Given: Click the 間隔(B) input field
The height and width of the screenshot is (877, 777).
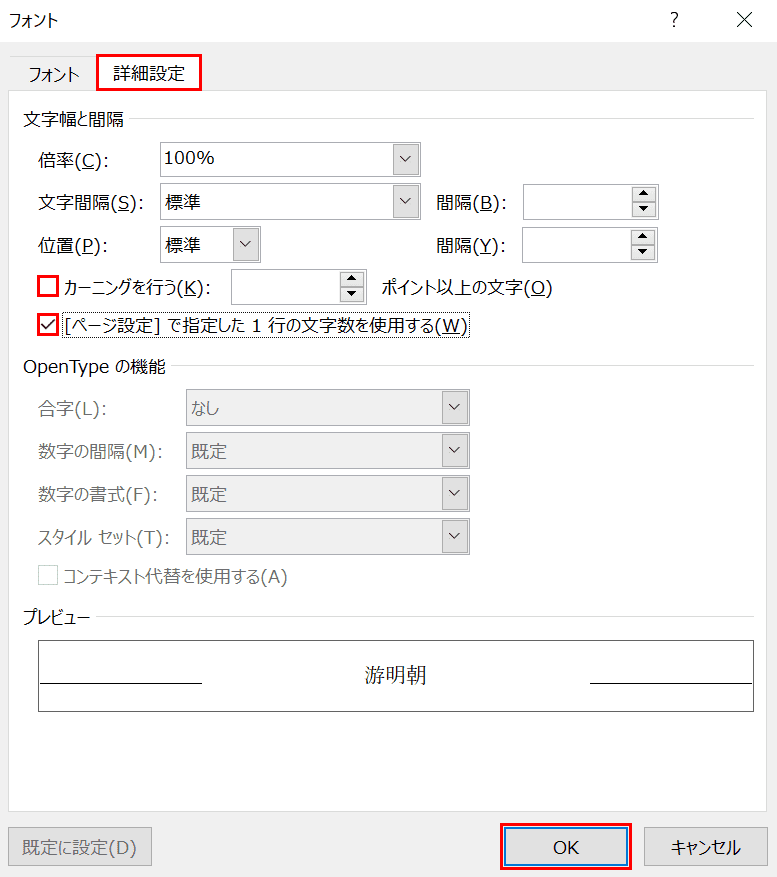Looking at the screenshot, I should point(578,202).
